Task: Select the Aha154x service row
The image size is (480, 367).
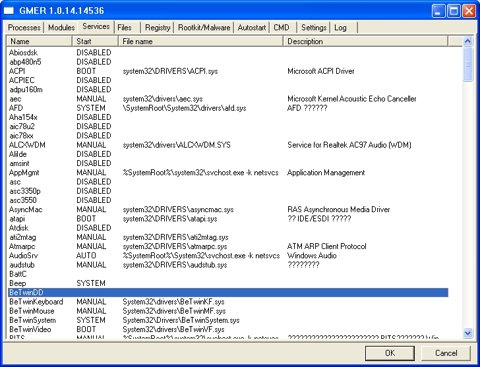Action: tap(228, 117)
